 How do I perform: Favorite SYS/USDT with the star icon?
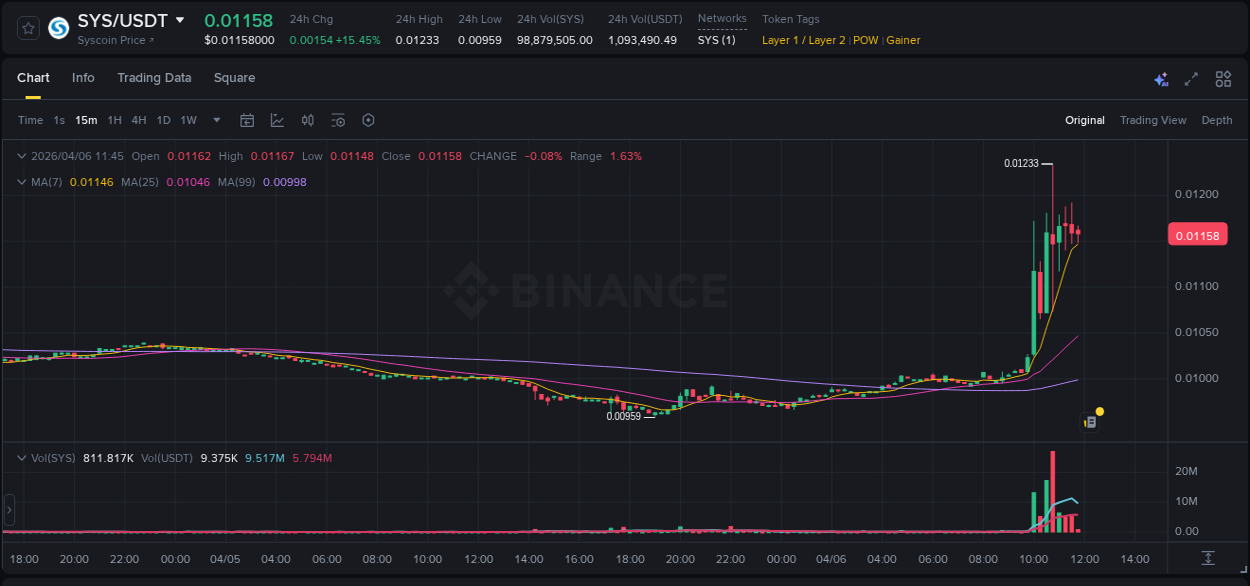click(29, 28)
